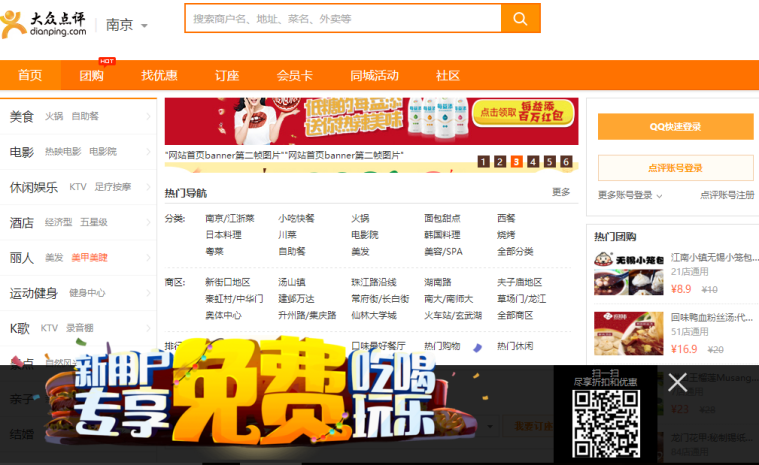Open the 首页 tab
Screen dimensions: 759x465
[30, 75]
